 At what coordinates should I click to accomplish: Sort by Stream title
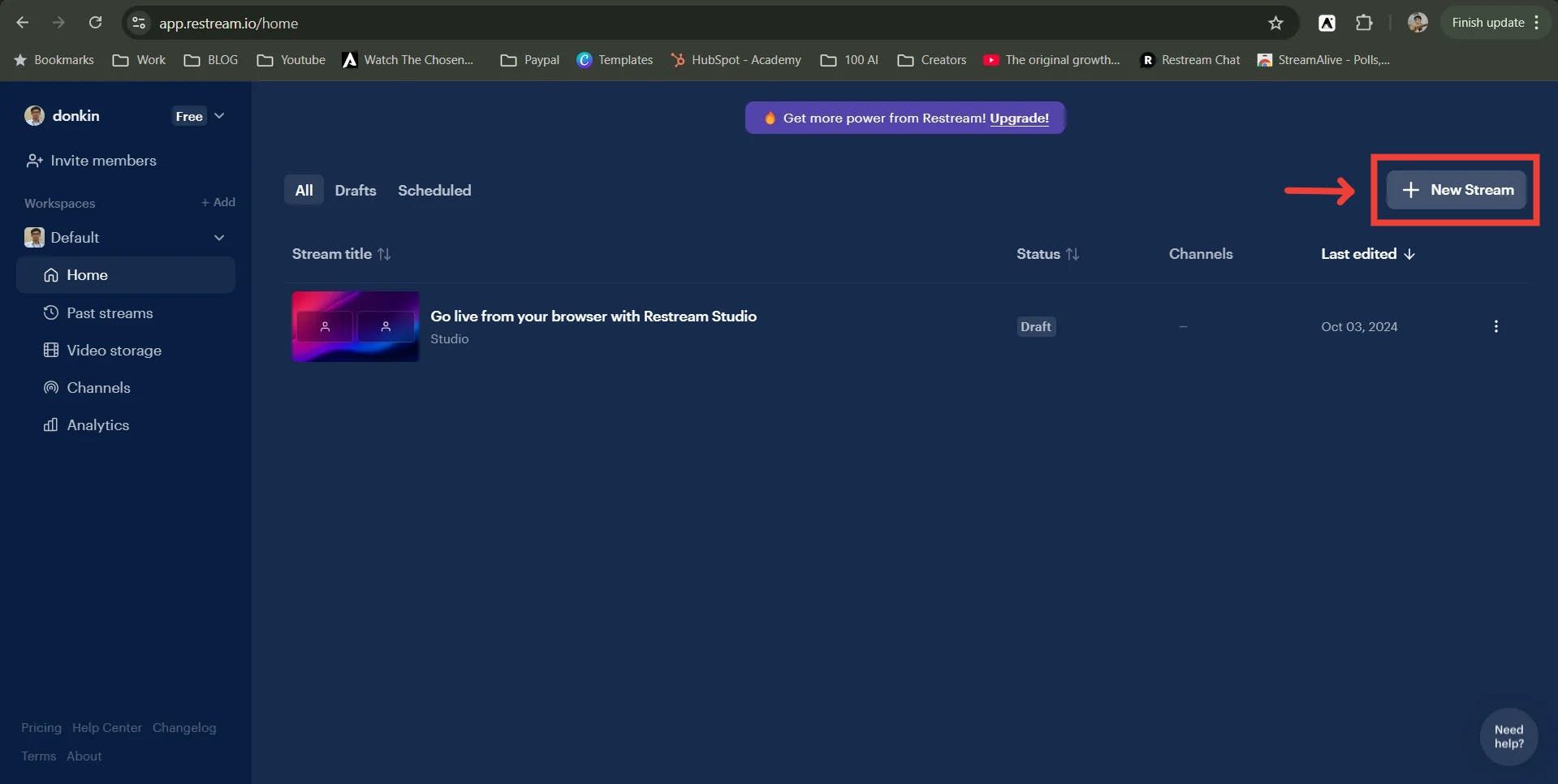(342, 254)
